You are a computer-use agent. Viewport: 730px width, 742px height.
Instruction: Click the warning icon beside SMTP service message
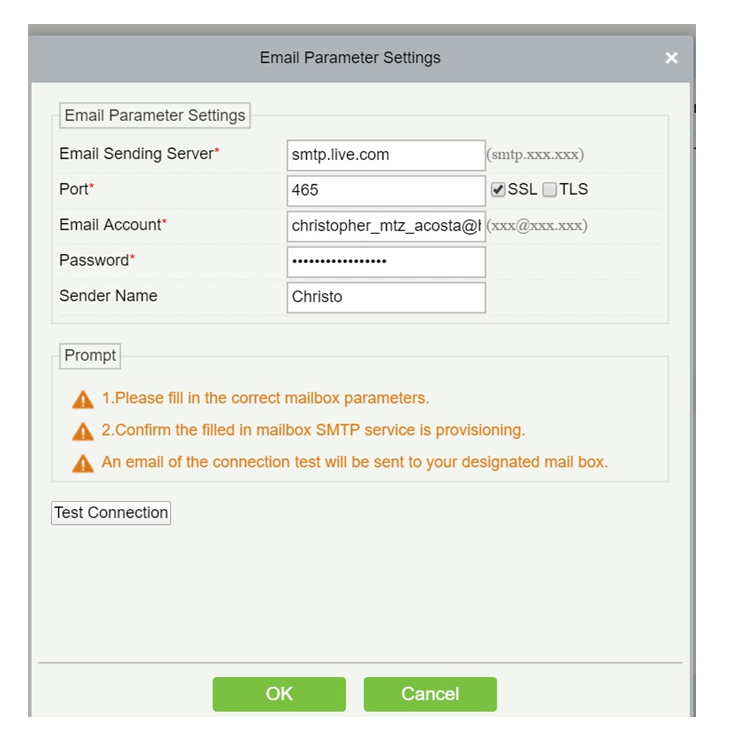click(x=83, y=431)
